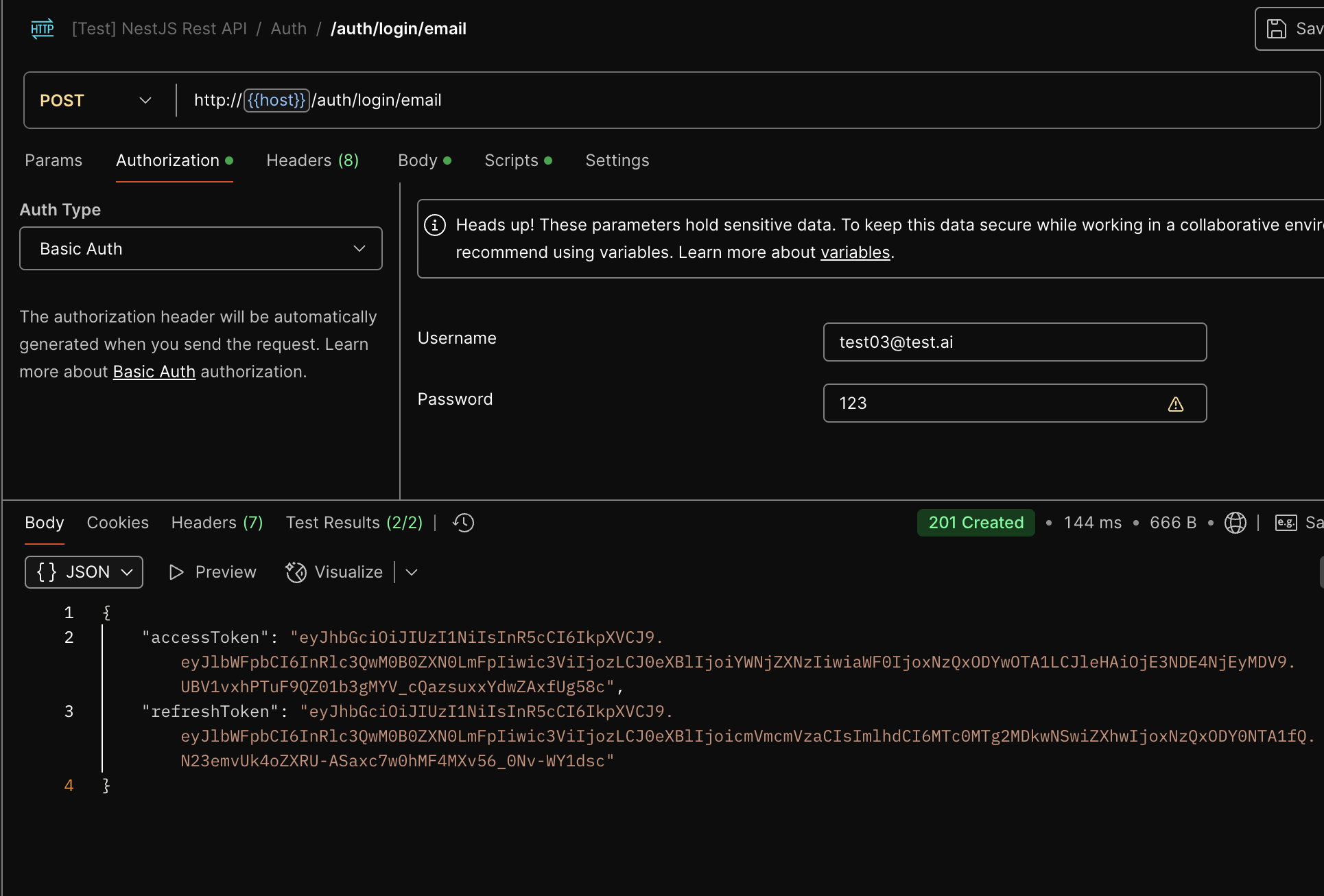Click the HTTP request type icon
1324x896 pixels.
pos(43,29)
